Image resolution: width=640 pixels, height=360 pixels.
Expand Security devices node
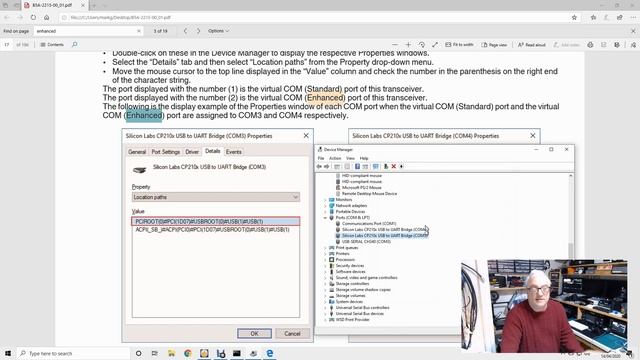click(x=325, y=266)
